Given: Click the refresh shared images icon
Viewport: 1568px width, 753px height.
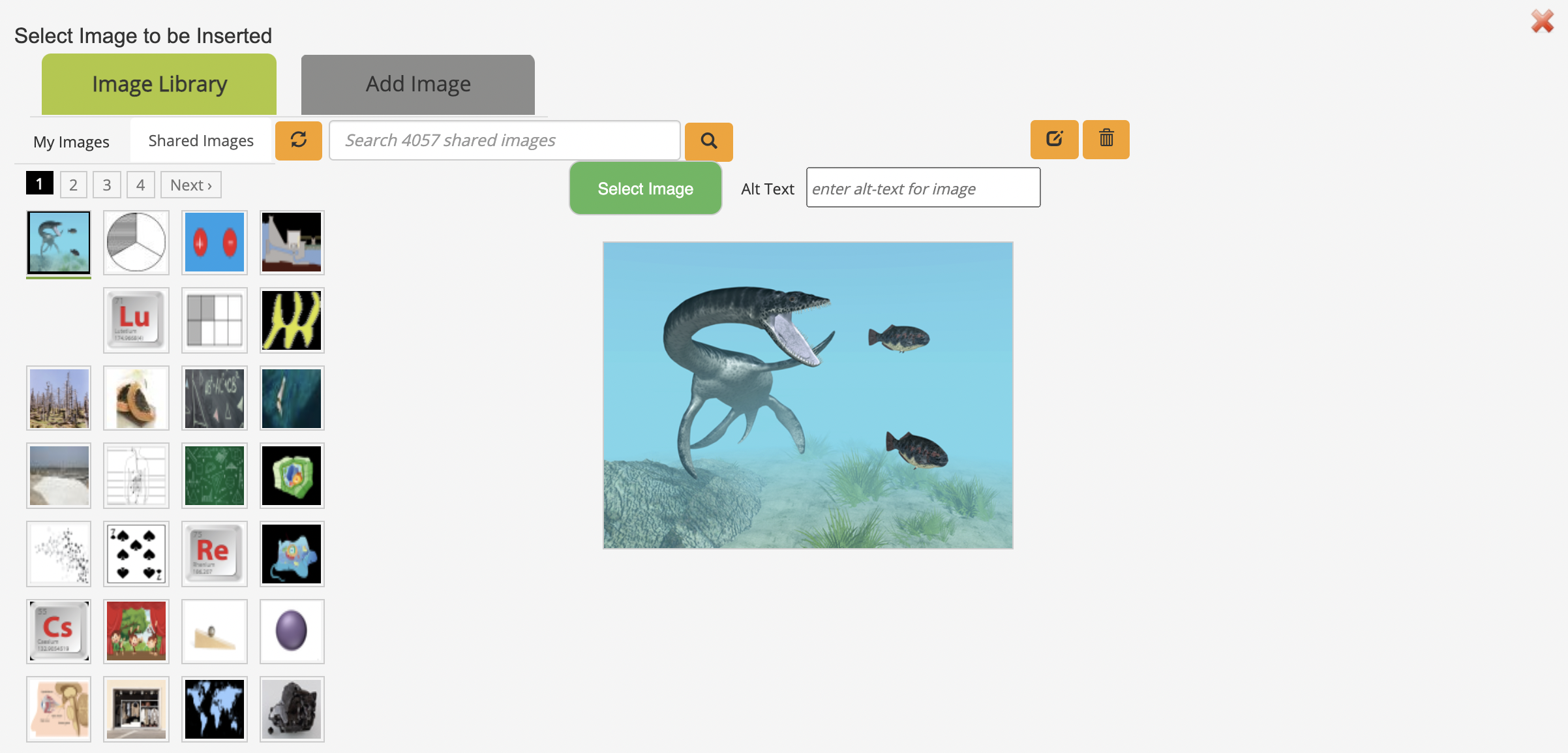Looking at the screenshot, I should click(x=299, y=140).
